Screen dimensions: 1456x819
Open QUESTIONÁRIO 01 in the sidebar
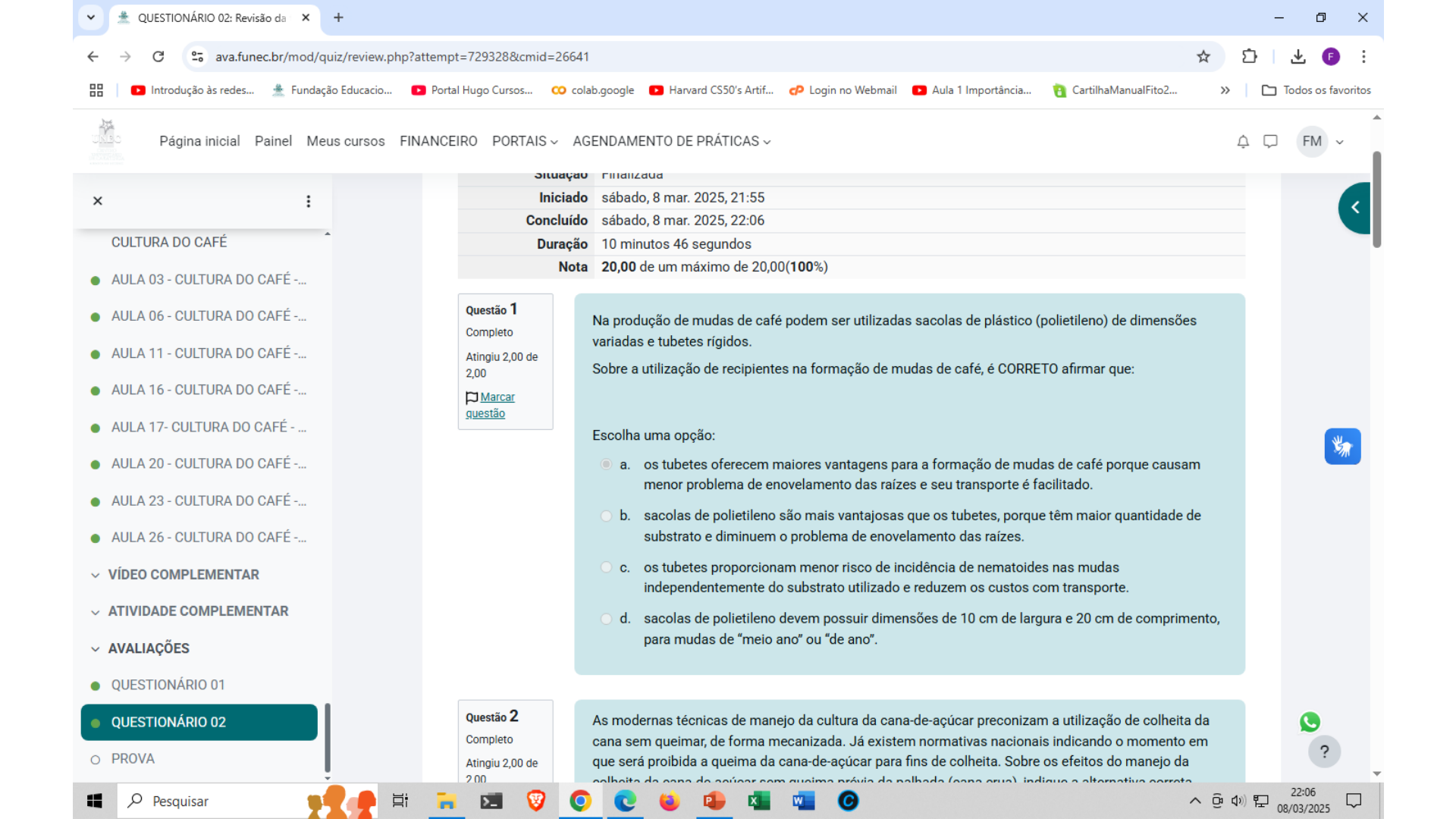(168, 686)
